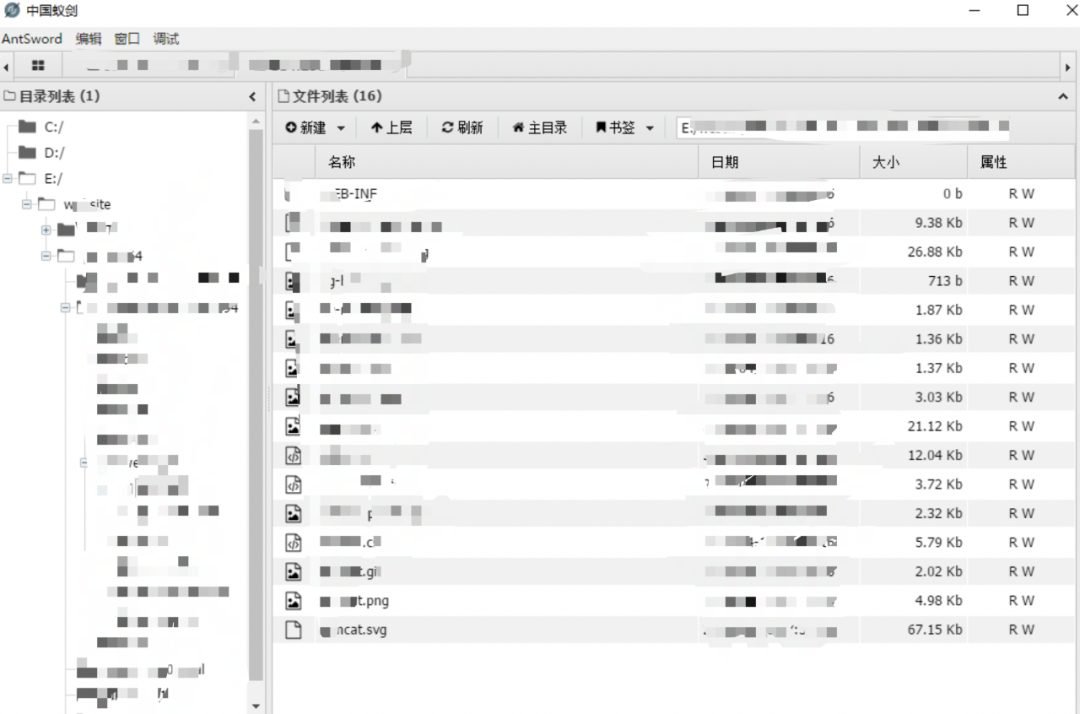
Task: Open the AntSword menu
Action: coord(32,39)
